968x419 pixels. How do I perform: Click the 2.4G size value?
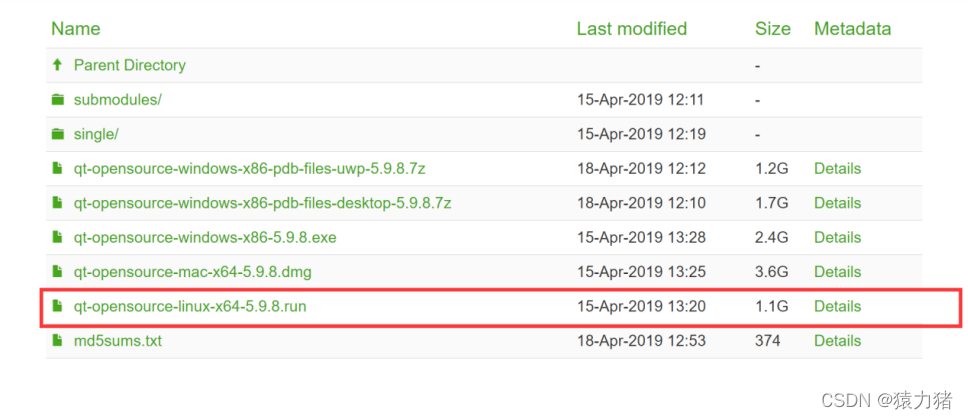tap(771, 238)
